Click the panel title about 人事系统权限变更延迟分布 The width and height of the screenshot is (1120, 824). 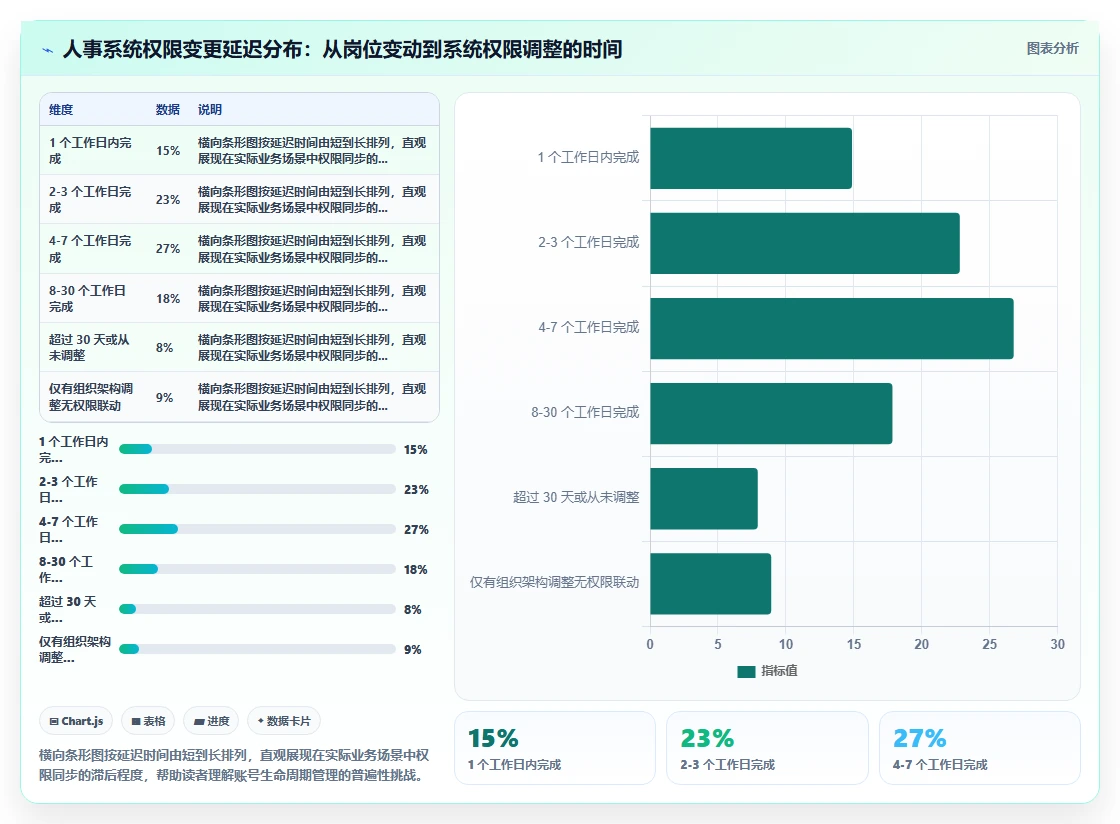[343, 49]
